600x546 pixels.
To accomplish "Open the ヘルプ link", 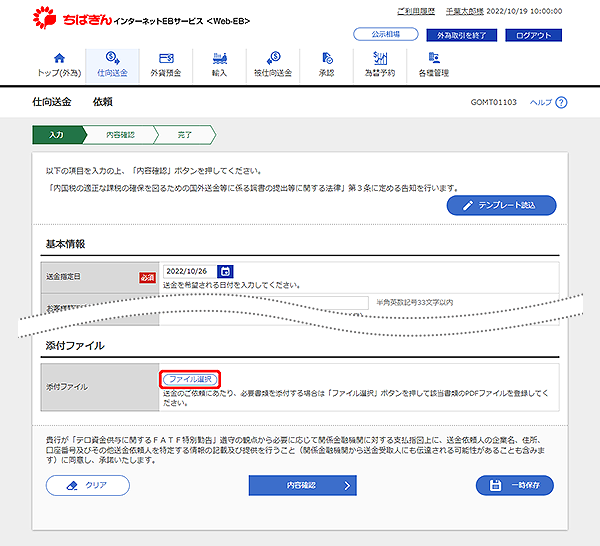I will click(541, 102).
